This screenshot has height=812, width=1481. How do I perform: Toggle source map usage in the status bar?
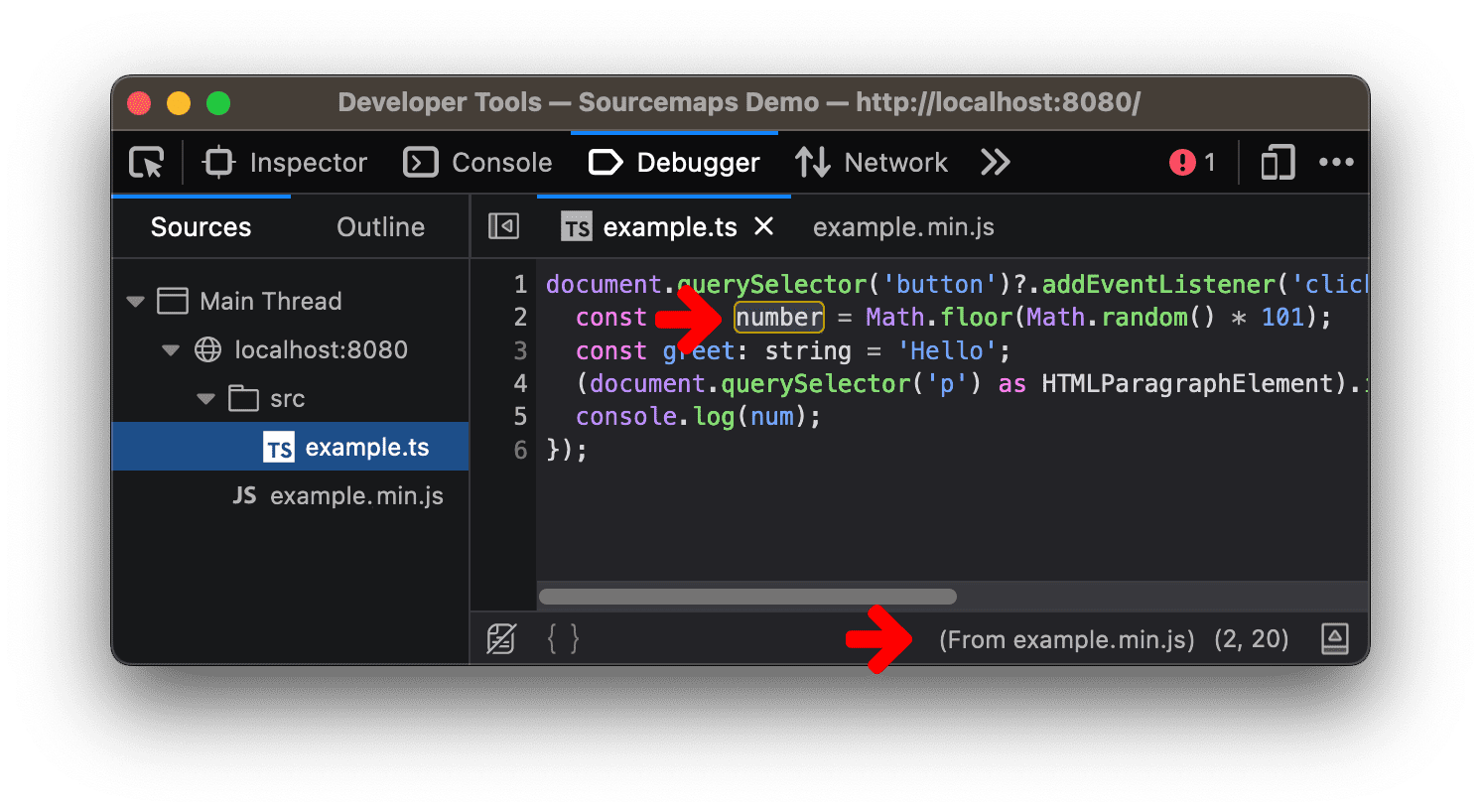coord(1335,639)
